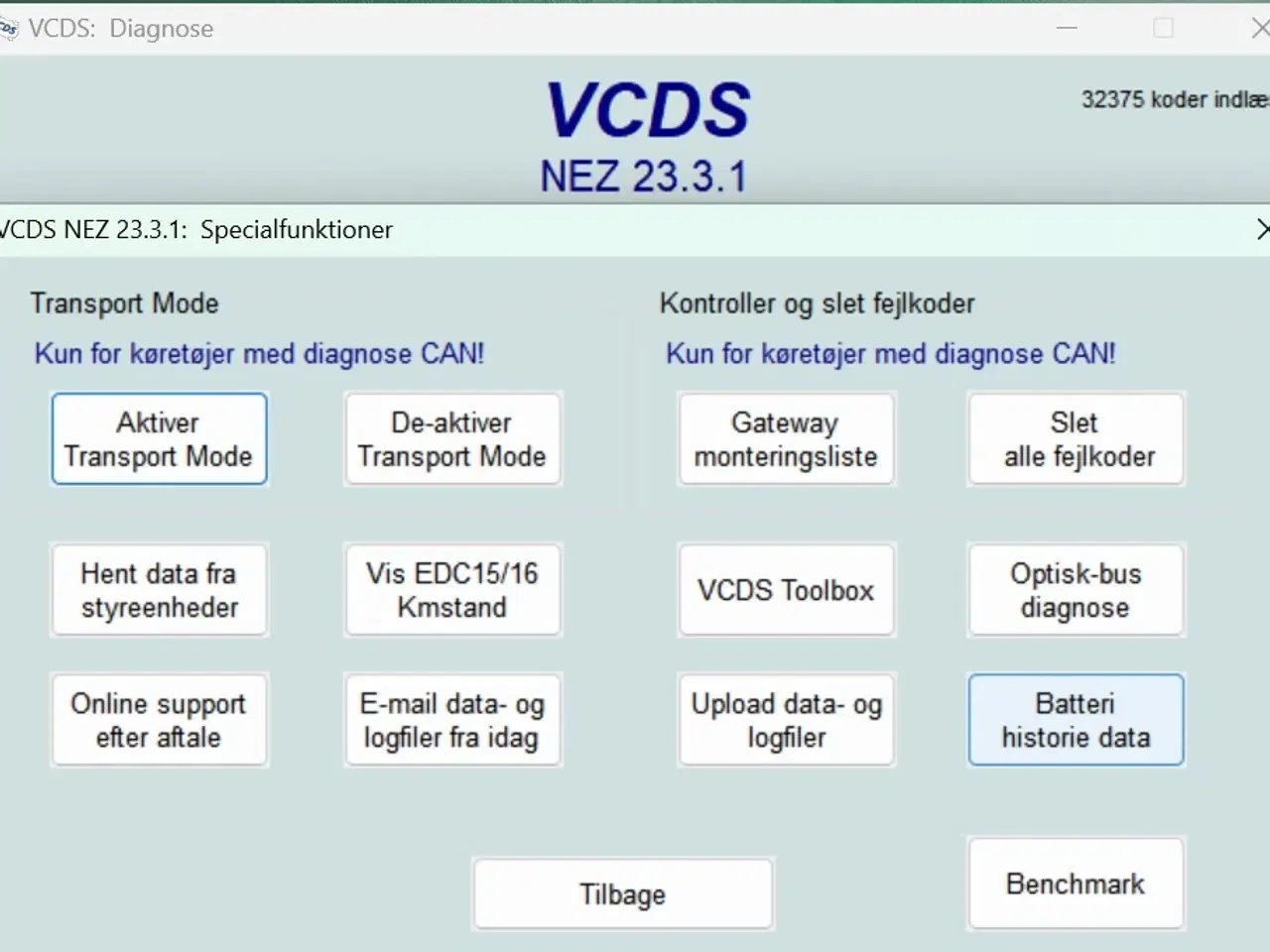The height and width of the screenshot is (952, 1270).
Task: Click 'Kontroller og slet fejlkoder' heading
Action: 818,303
